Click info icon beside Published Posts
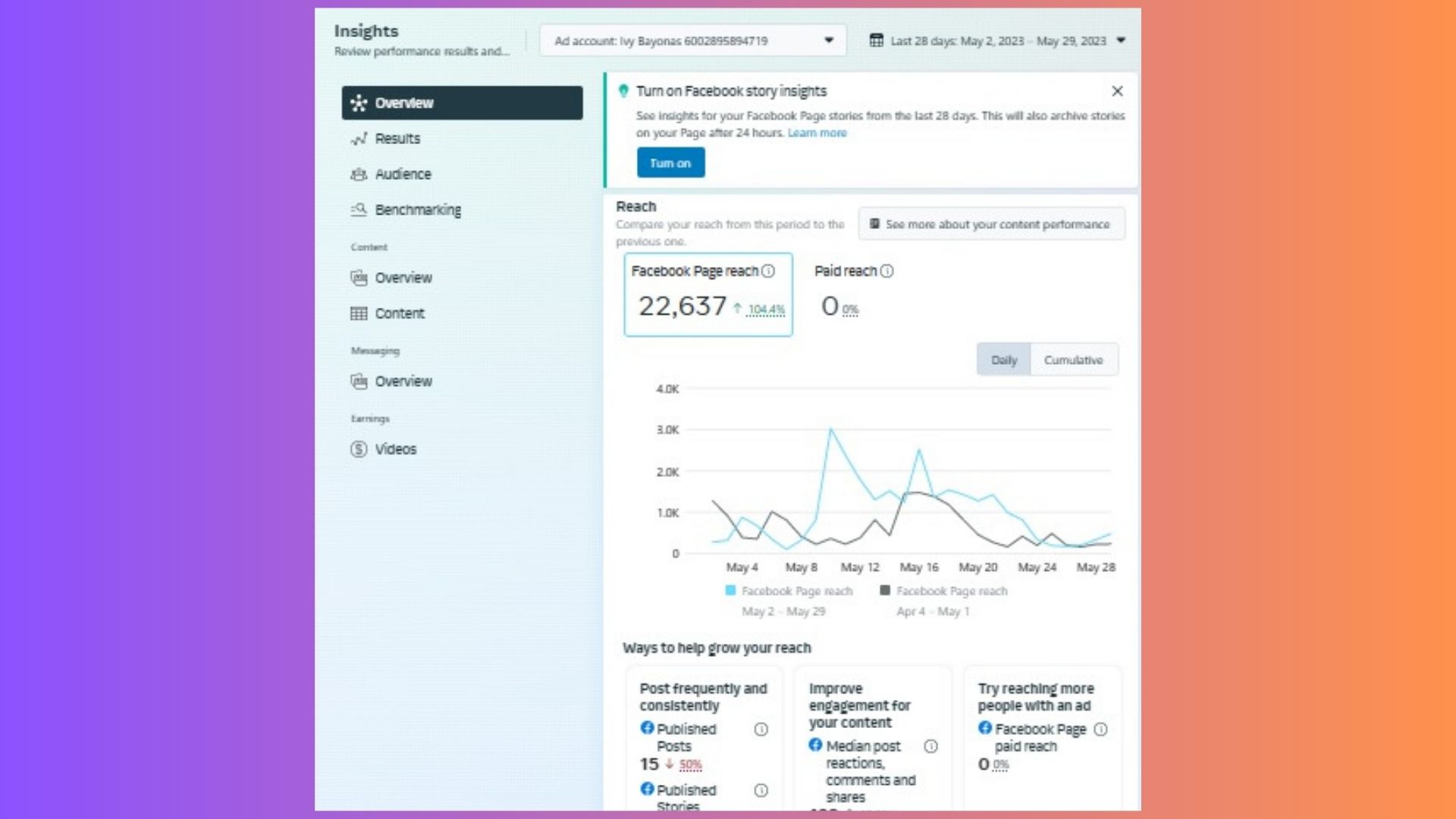This screenshot has height=819, width=1456. coord(761,730)
